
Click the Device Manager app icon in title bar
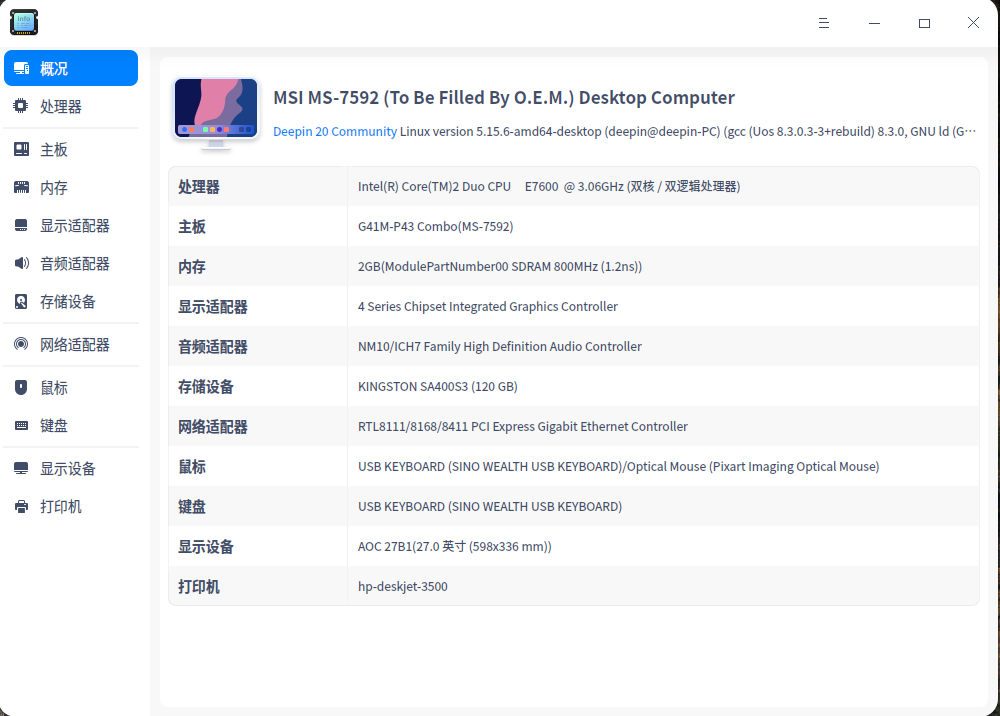click(24, 22)
